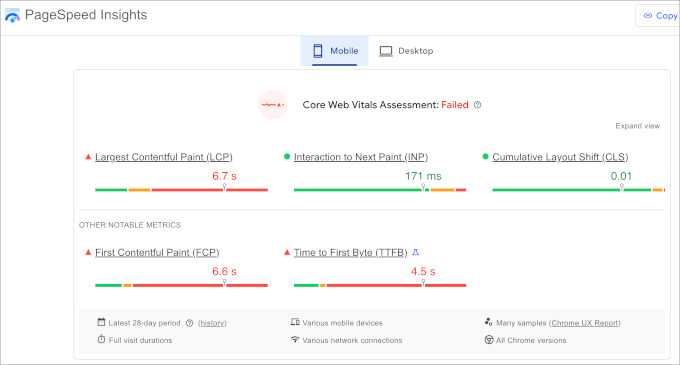Click the experimental flask icon beside TTFB
This screenshot has height=365, width=680.
[x=415, y=252]
